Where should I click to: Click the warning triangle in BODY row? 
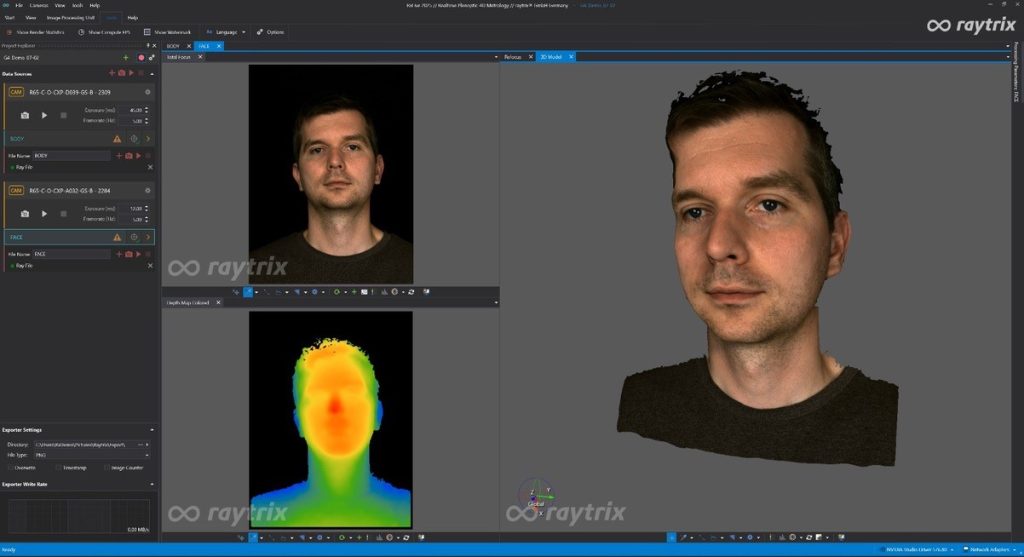[x=117, y=139]
